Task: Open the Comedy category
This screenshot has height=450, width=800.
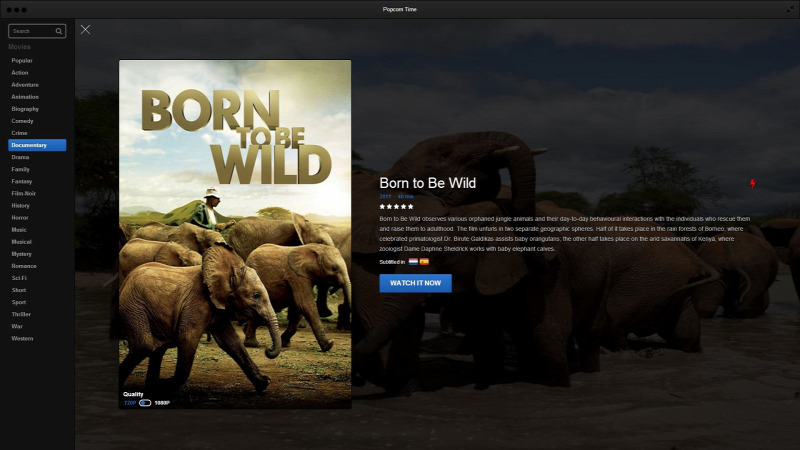Action: (x=22, y=121)
